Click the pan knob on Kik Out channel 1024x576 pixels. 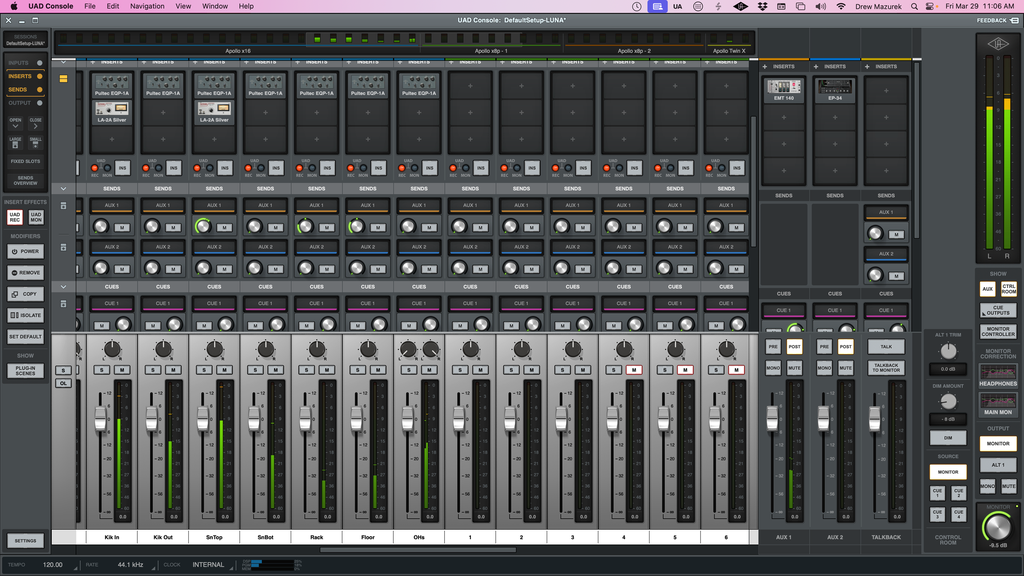click(163, 349)
